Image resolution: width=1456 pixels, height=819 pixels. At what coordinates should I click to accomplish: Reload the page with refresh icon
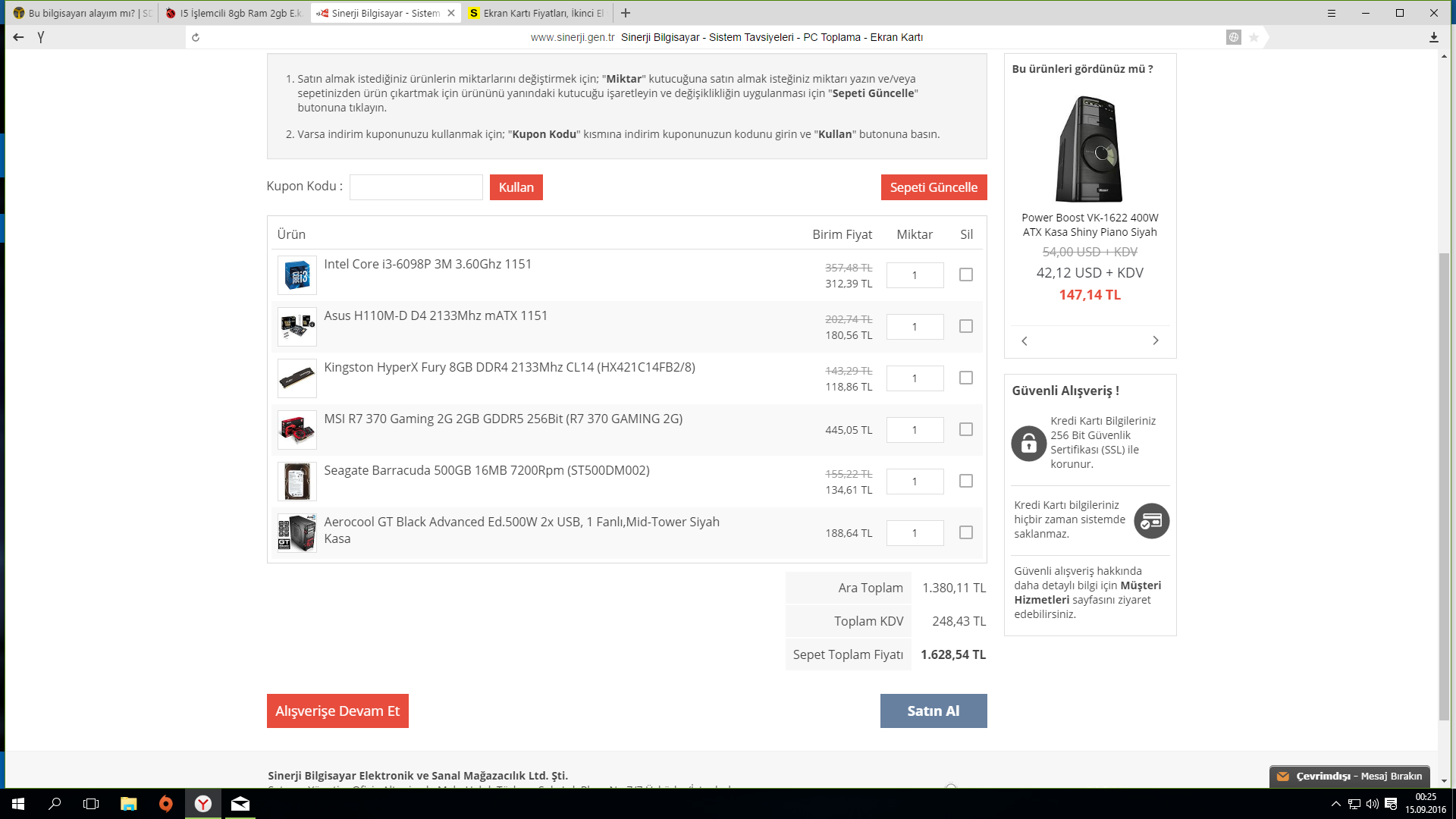pos(196,37)
